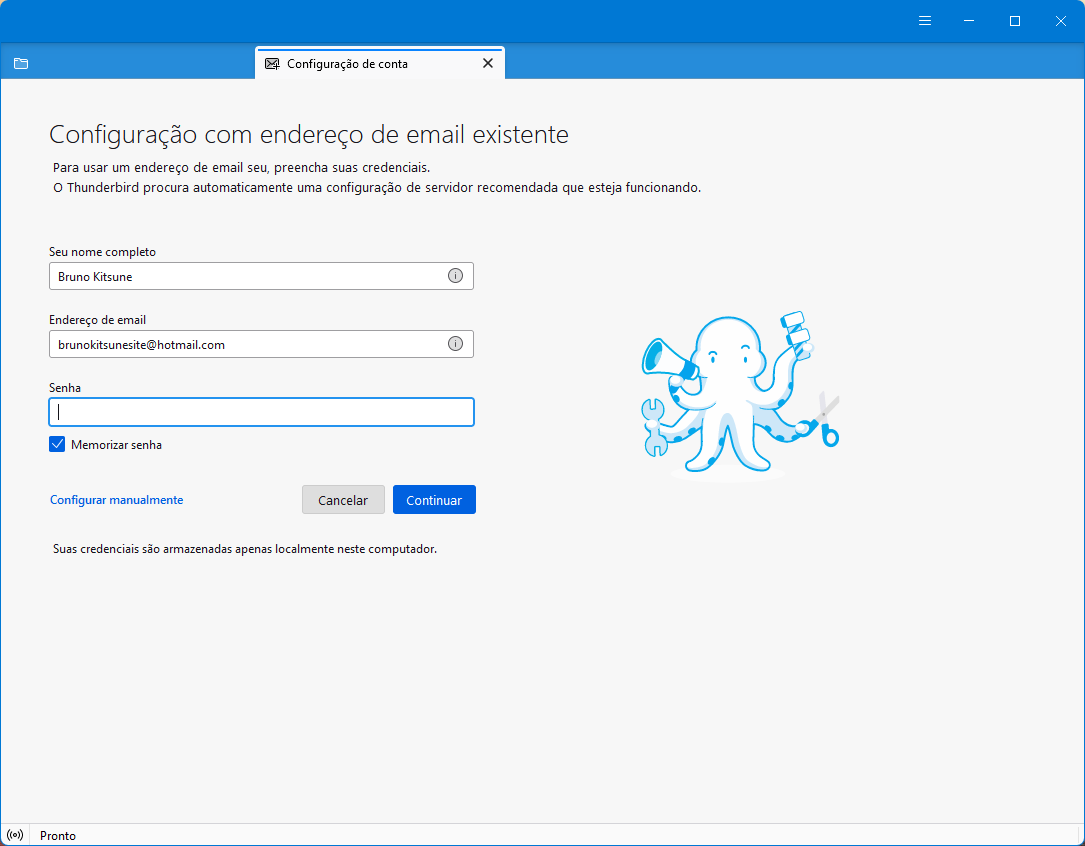Screen dimensions: 1085x846
Task: Focus the Endereço de email input field
Action: click(x=261, y=344)
